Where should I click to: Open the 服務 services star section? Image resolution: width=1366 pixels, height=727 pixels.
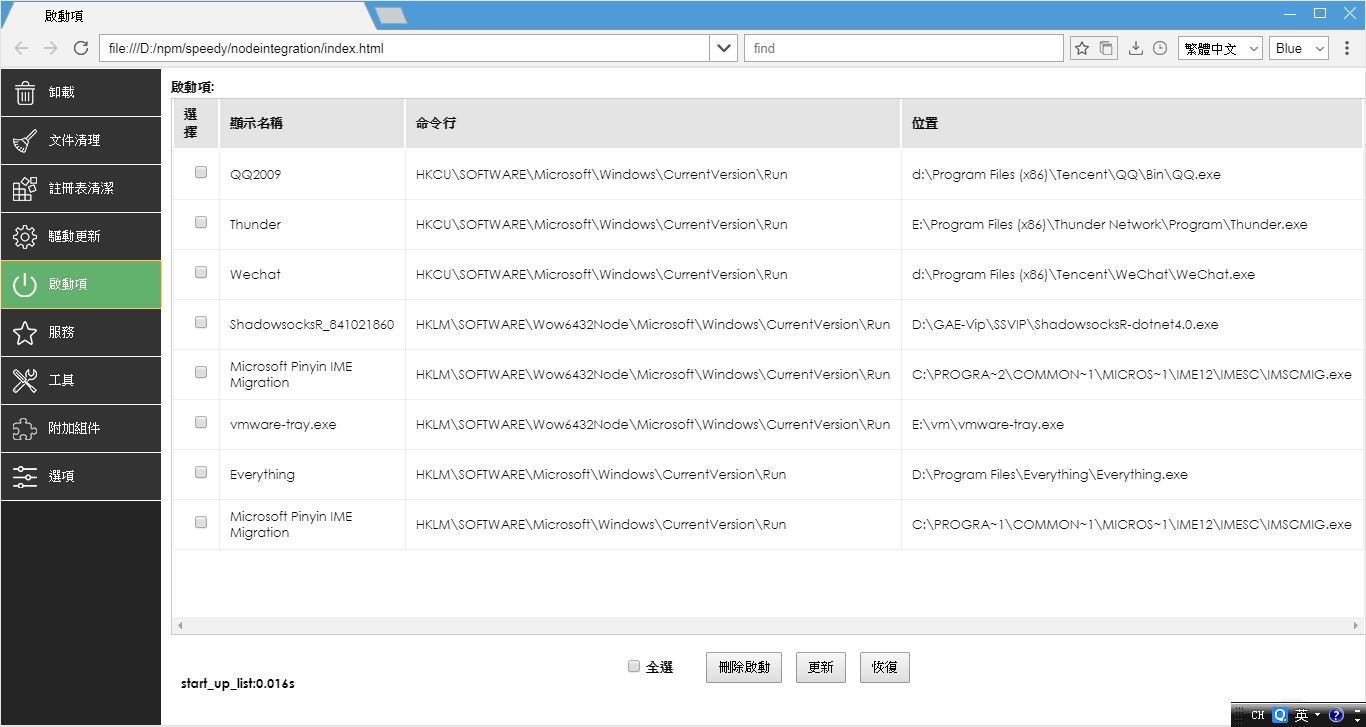(x=80, y=332)
